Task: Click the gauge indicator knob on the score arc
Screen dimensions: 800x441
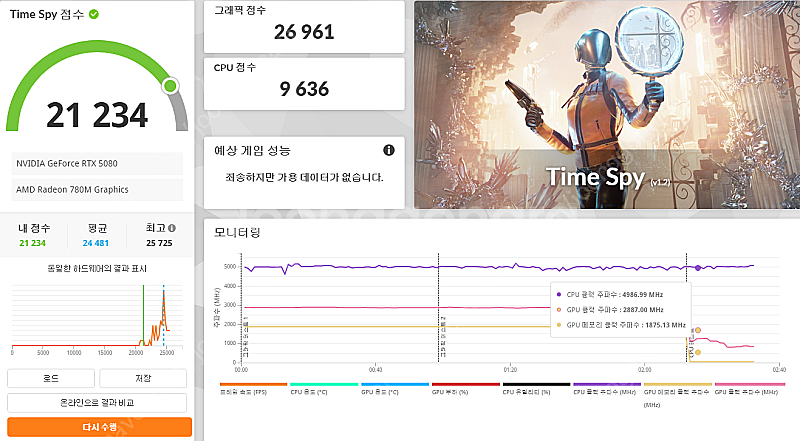Action: (x=170, y=86)
